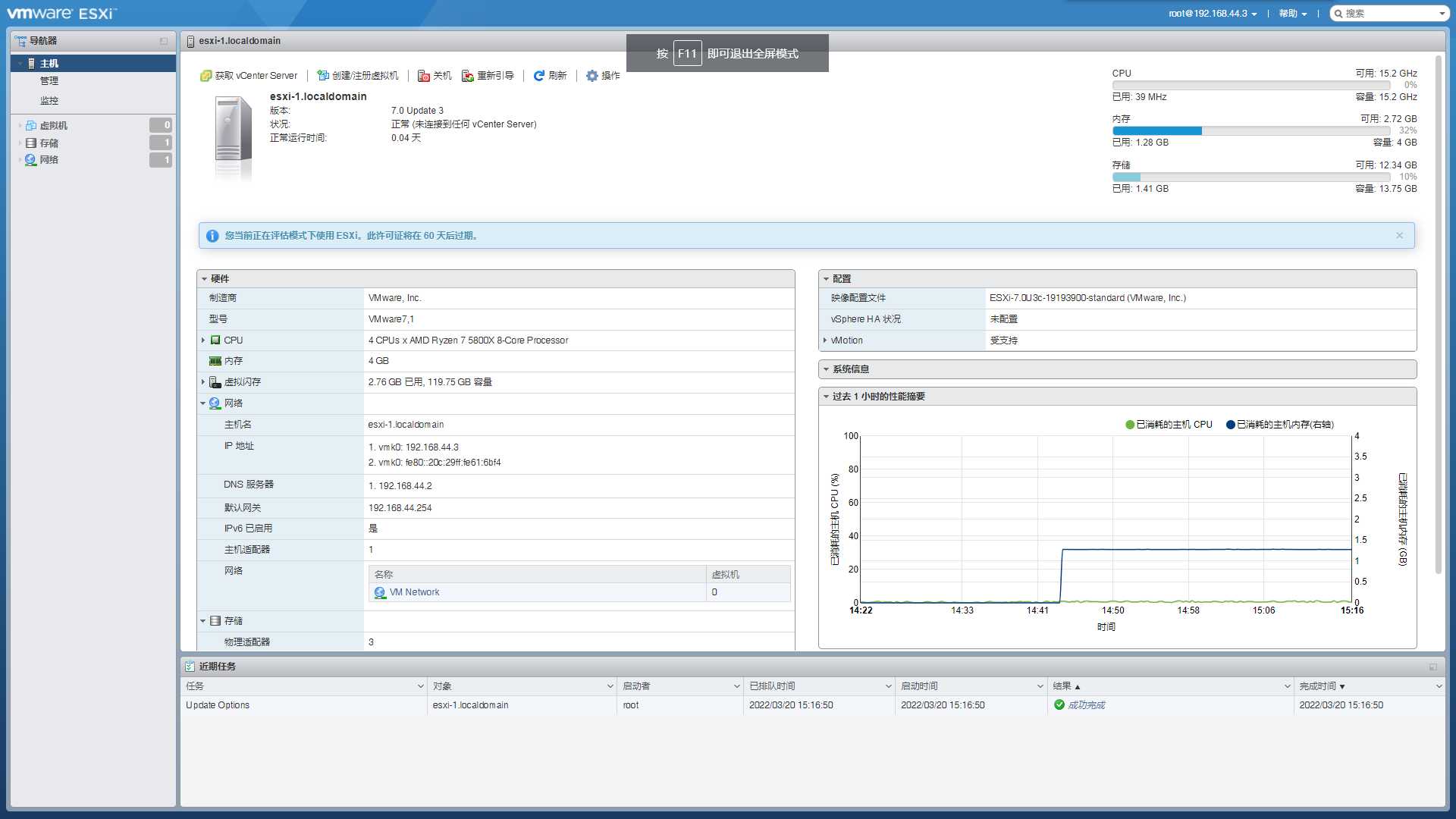
Task: Click the 重新引导 reboot toolbar button
Action: [x=488, y=76]
